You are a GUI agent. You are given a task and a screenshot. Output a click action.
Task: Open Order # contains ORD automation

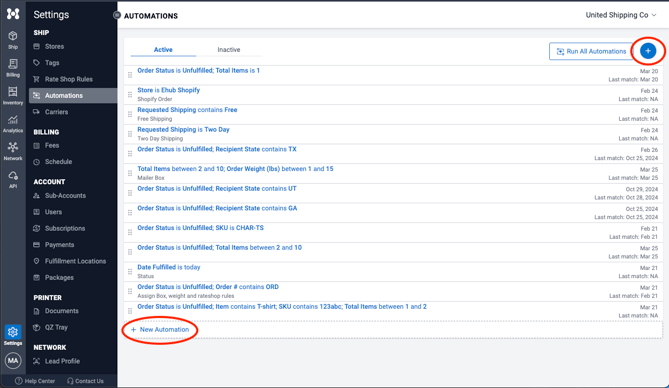click(208, 286)
